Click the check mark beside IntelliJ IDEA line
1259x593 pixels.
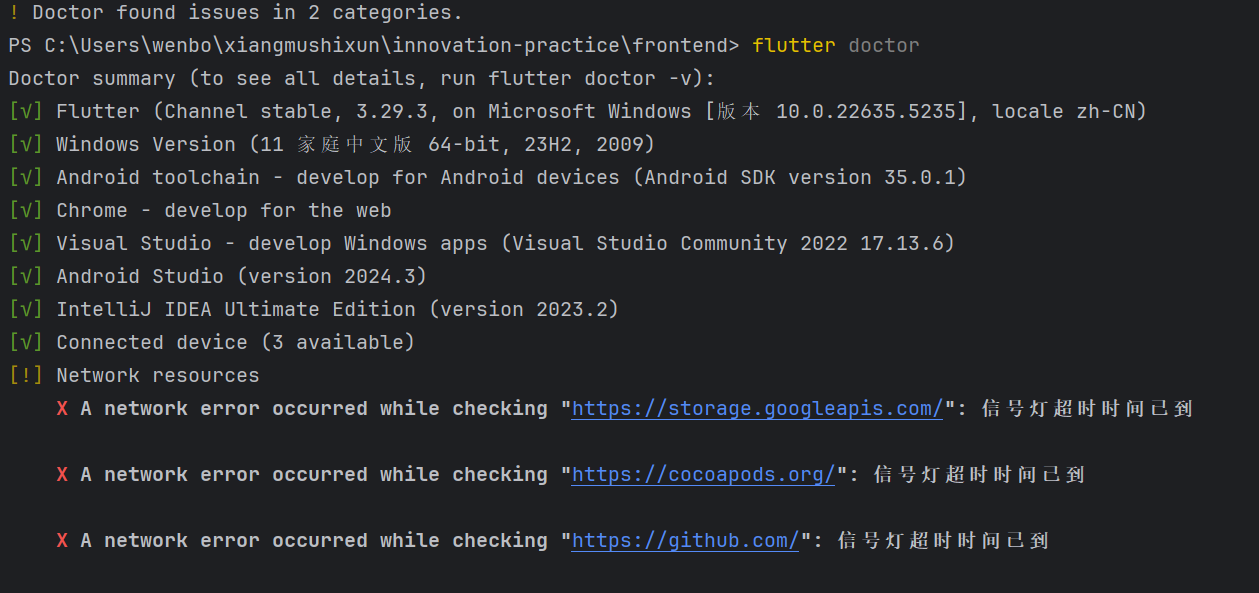click(x=26, y=309)
